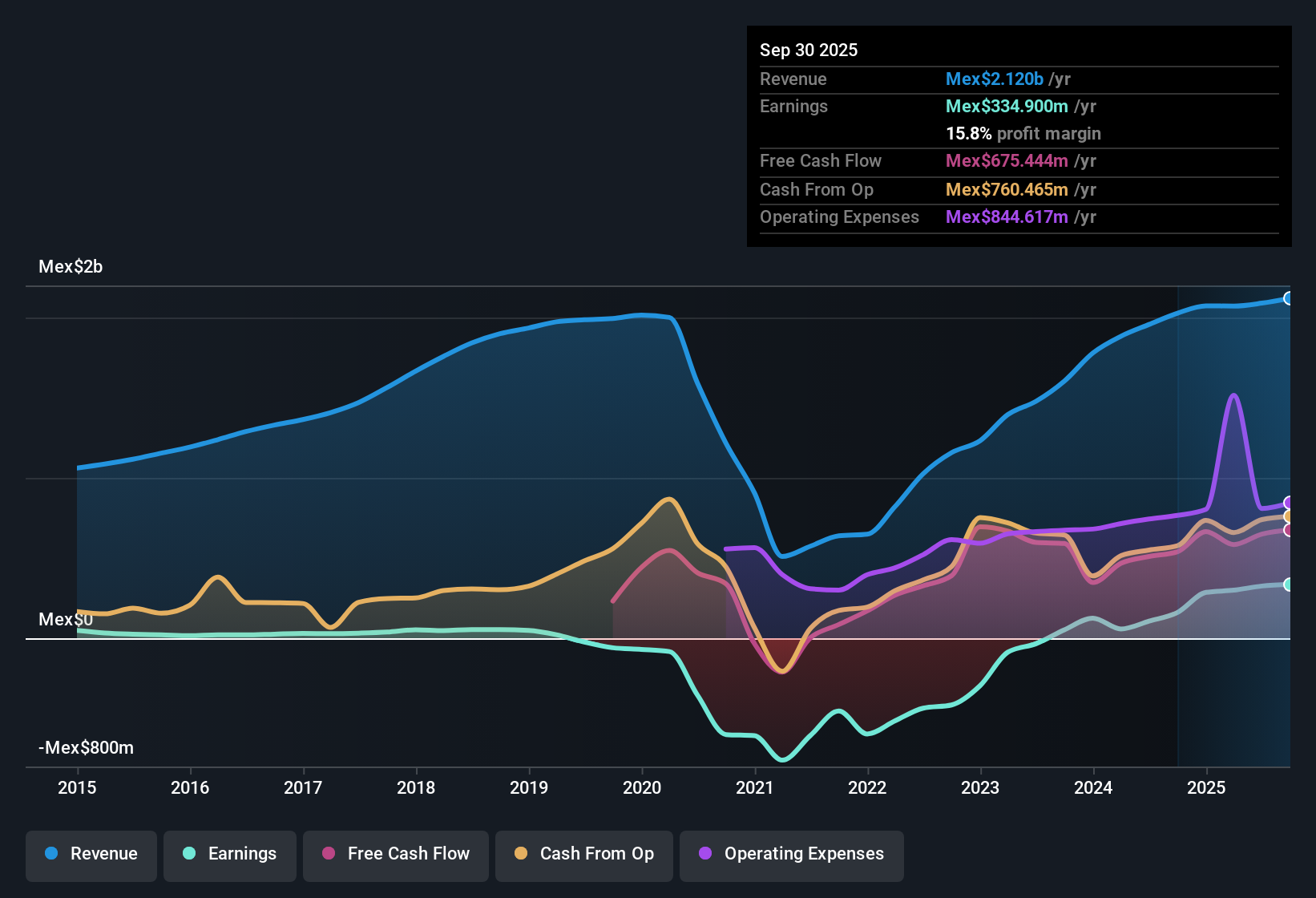Viewport: 1316px width, 898px height.
Task: Select the 2025 year label on the axis
Action: (1208, 788)
